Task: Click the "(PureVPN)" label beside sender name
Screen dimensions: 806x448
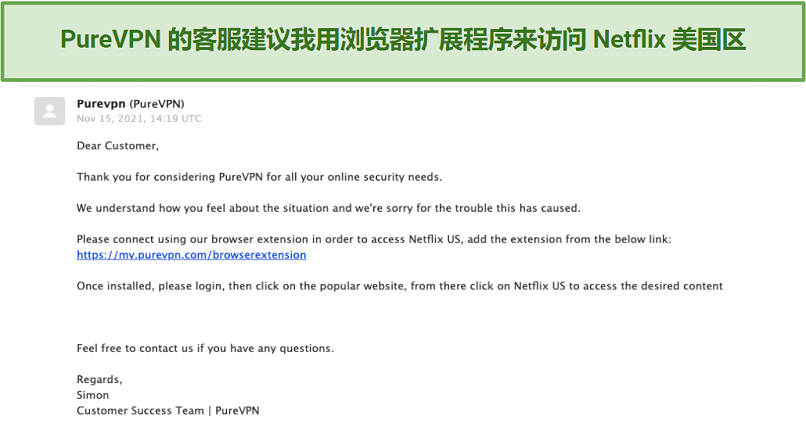Action: [x=156, y=104]
